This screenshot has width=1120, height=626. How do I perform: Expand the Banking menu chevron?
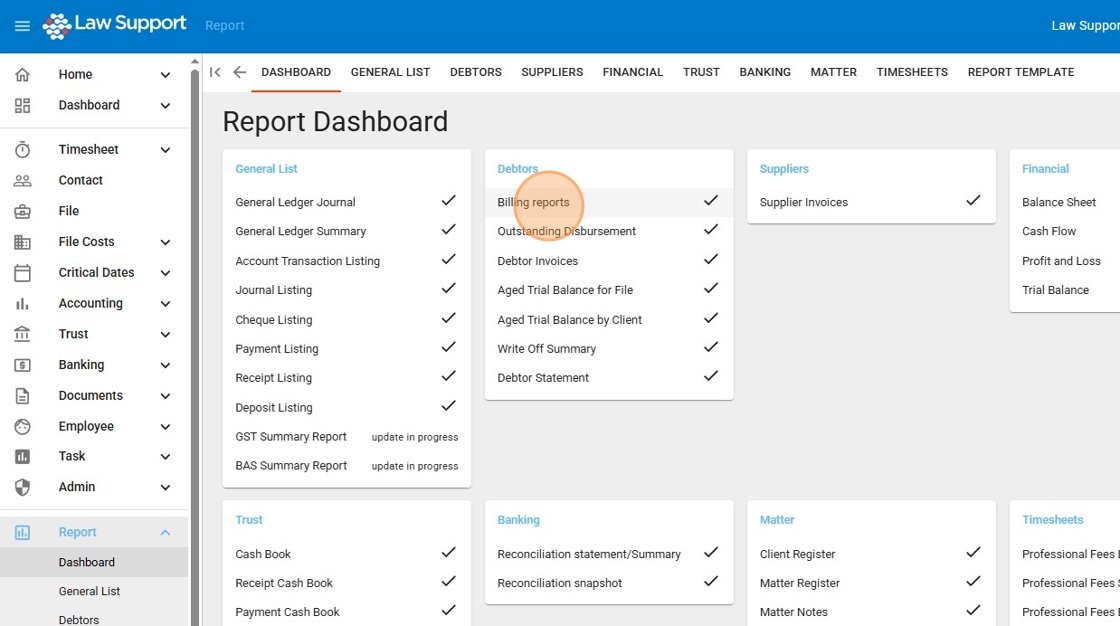(x=165, y=365)
